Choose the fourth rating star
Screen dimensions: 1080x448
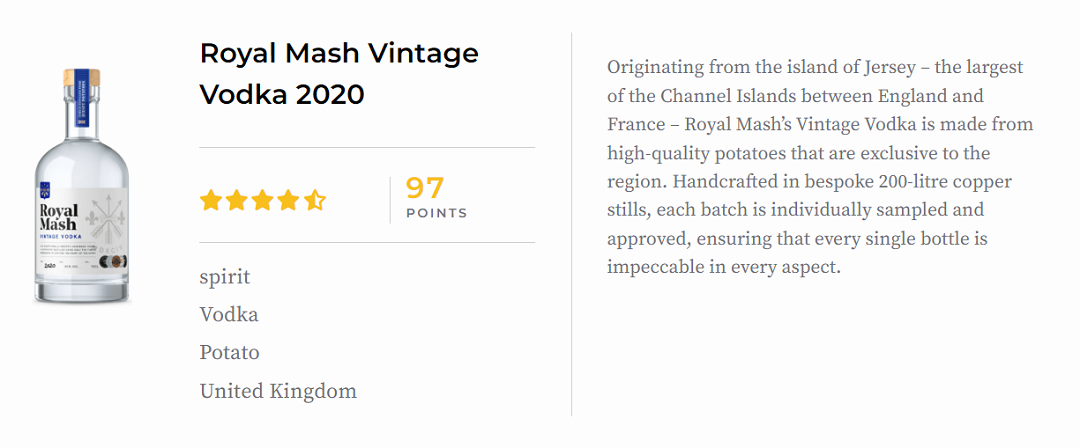288,200
